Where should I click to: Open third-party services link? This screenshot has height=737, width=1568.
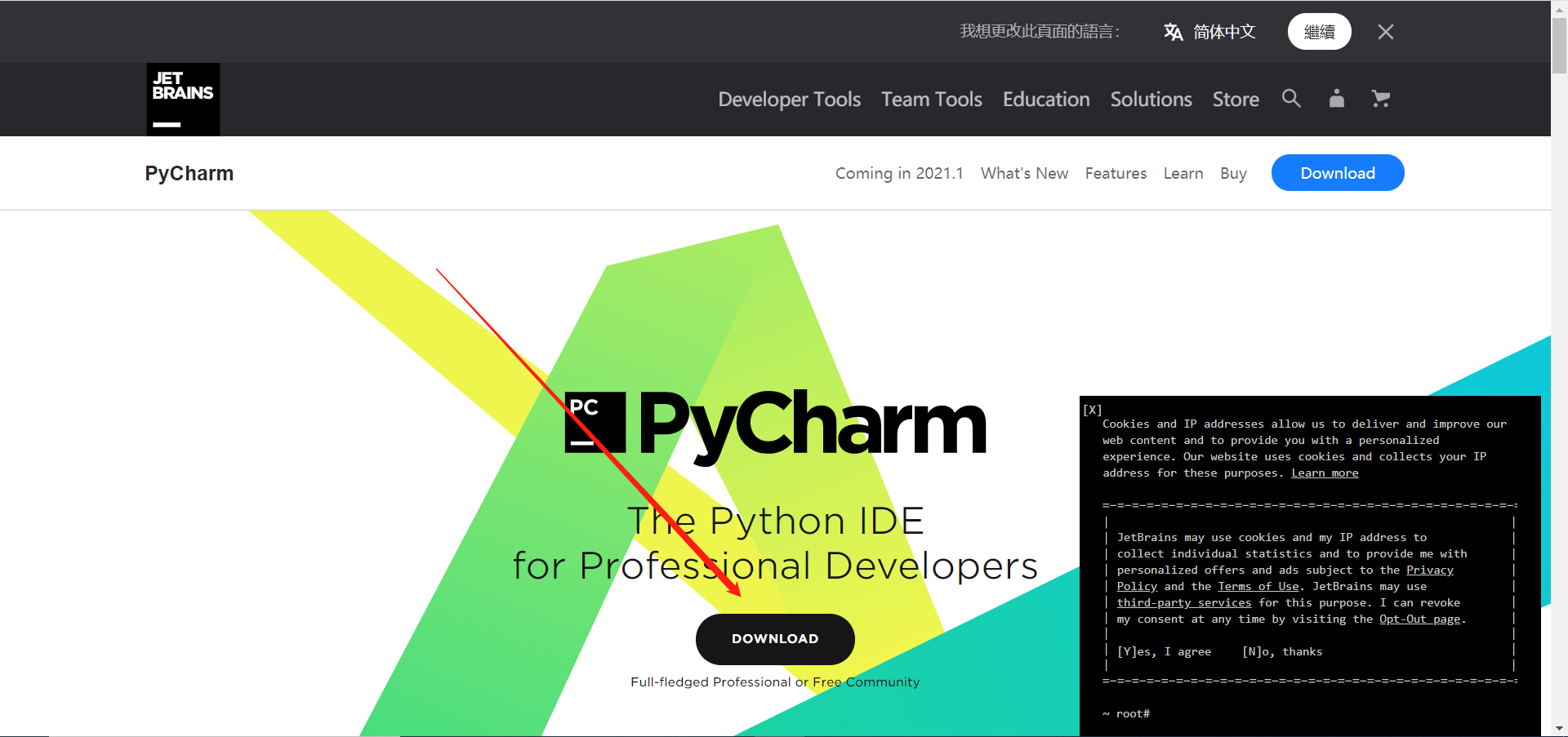pyautogui.click(x=1184, y=603)
